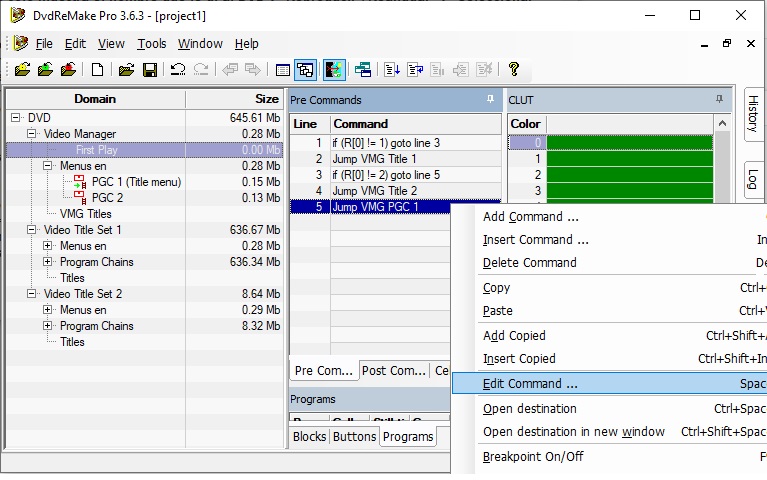
Task: Switch to the Blocks tab
Action: tap(310, 436)
